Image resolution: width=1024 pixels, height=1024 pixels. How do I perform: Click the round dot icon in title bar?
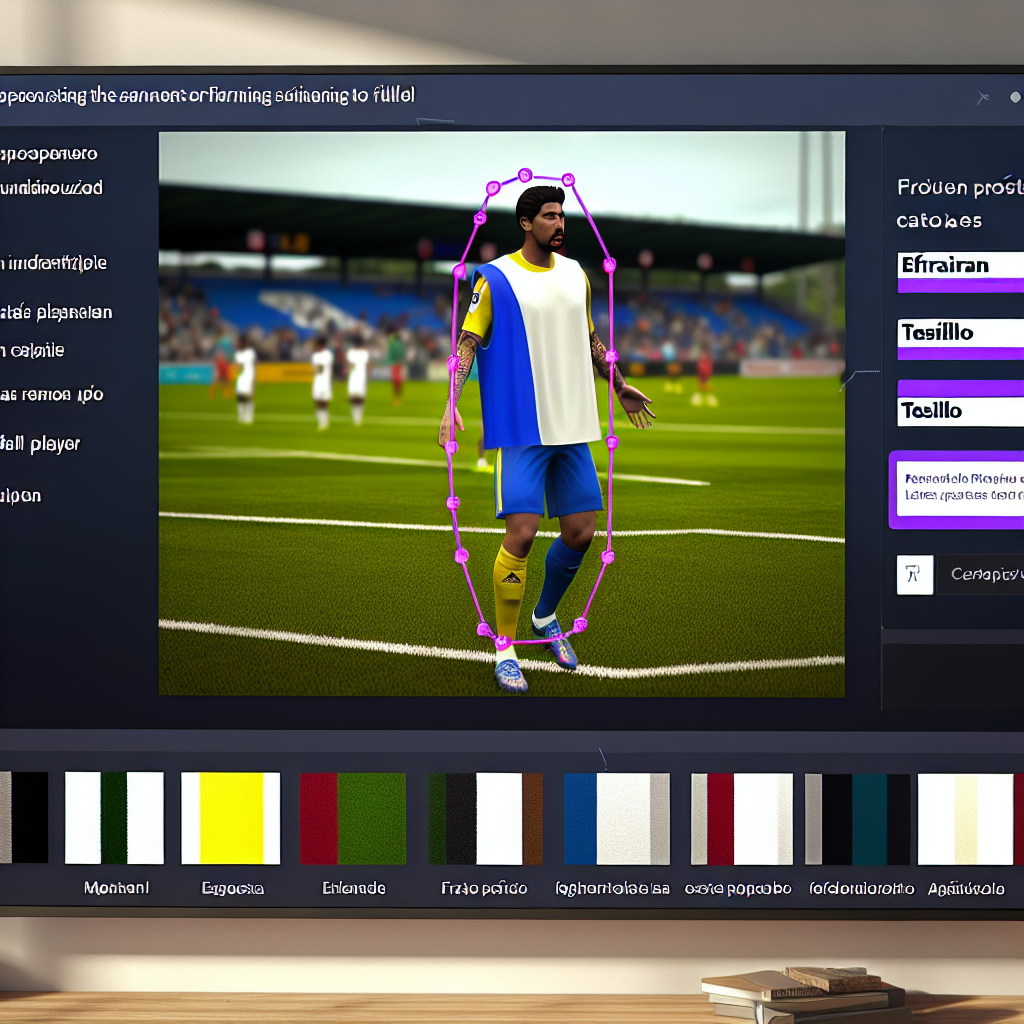pyautogui.click(x=1015, y=97)
